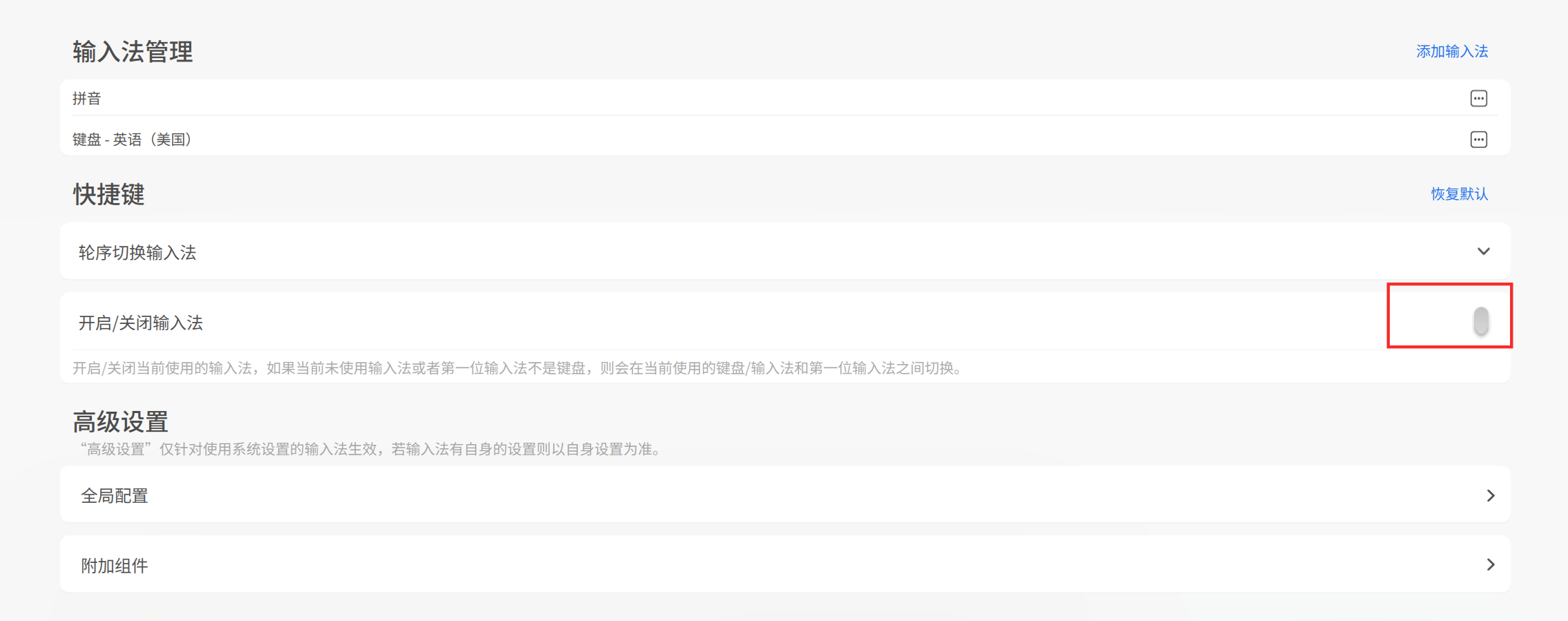1568x621 pixels.
Task: Click the 开启/关闭输入法 description text
Action: 518,368
